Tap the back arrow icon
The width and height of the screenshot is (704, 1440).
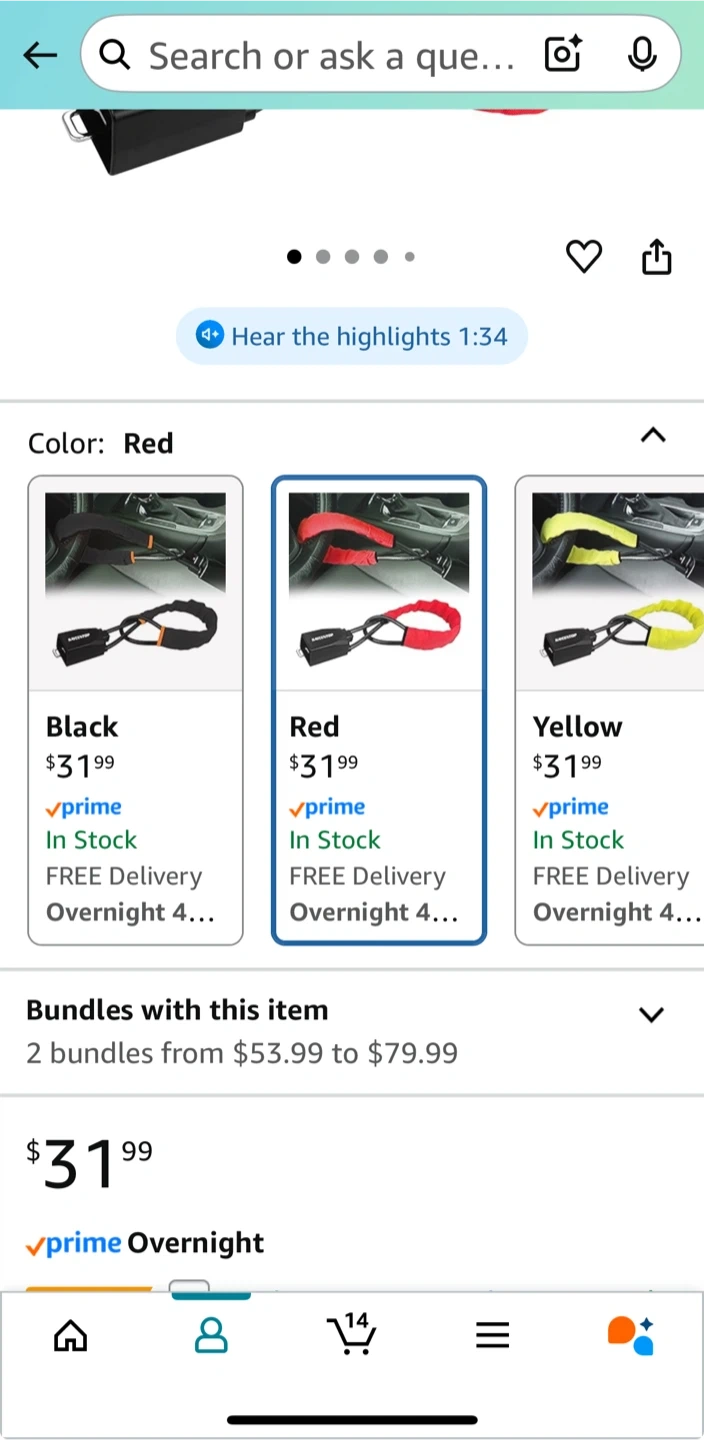click(40, 56)
